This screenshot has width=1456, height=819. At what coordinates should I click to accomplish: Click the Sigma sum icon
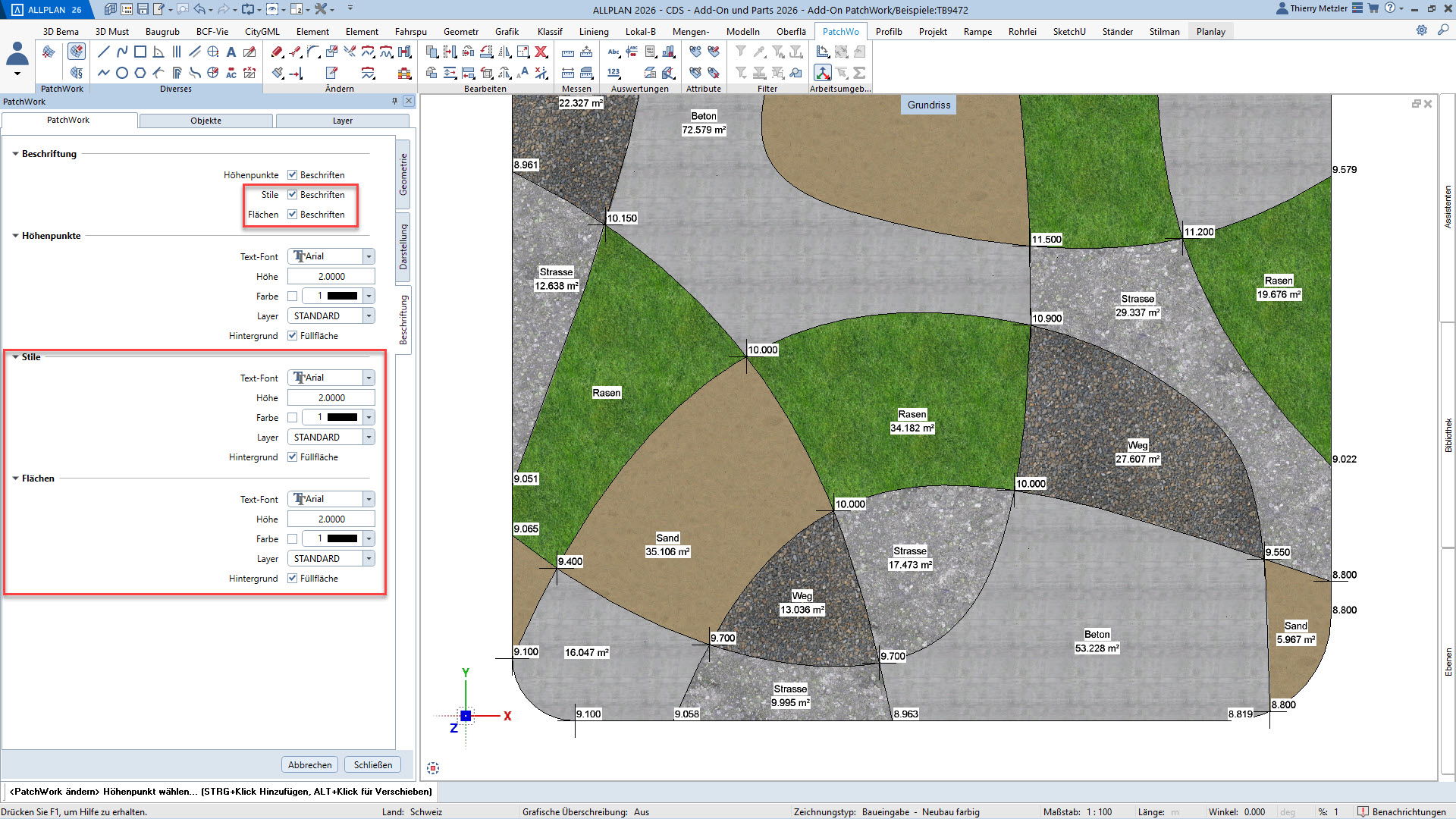859,74
